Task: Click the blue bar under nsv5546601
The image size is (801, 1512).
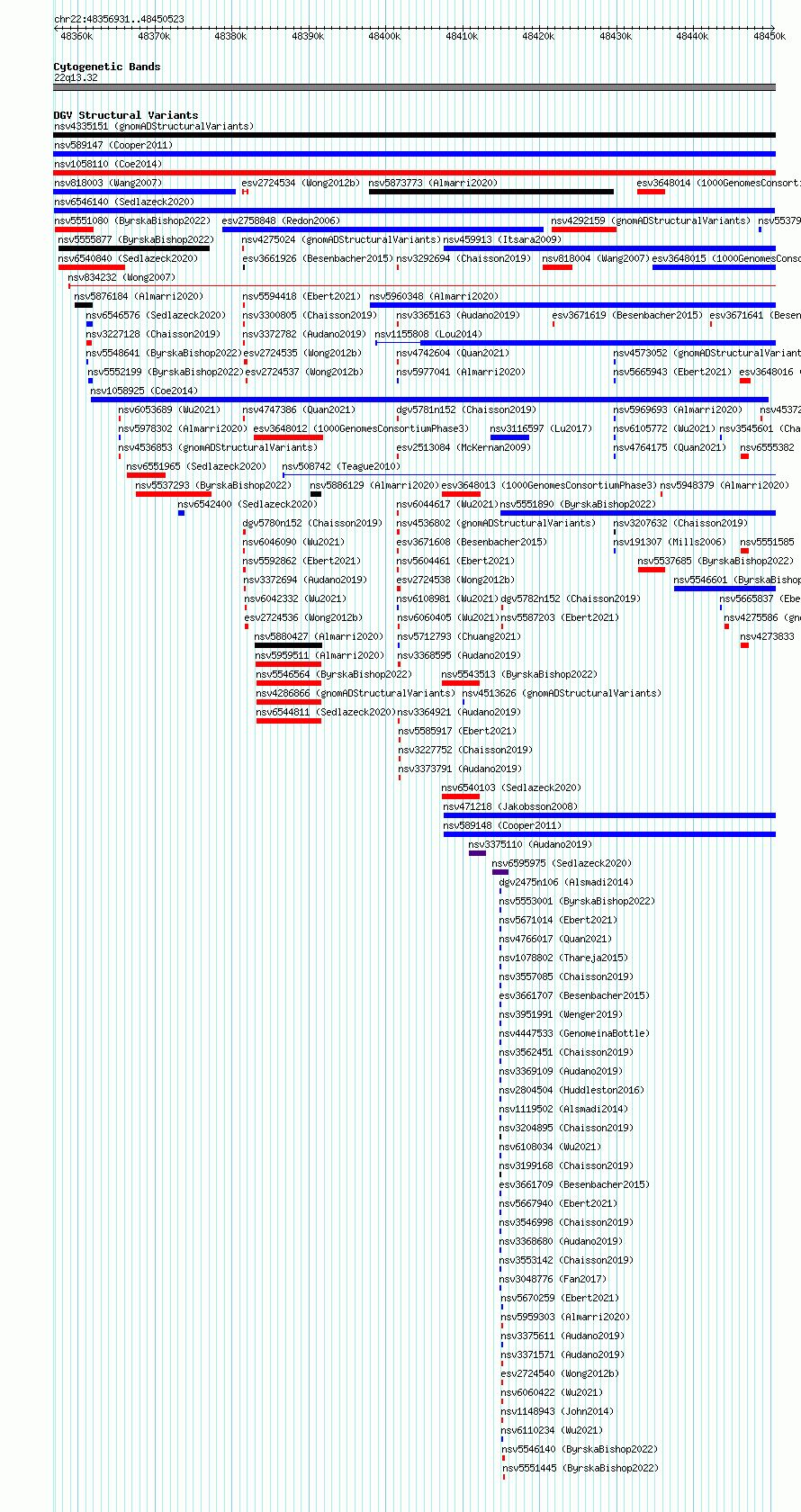Action: click(724, 589)
